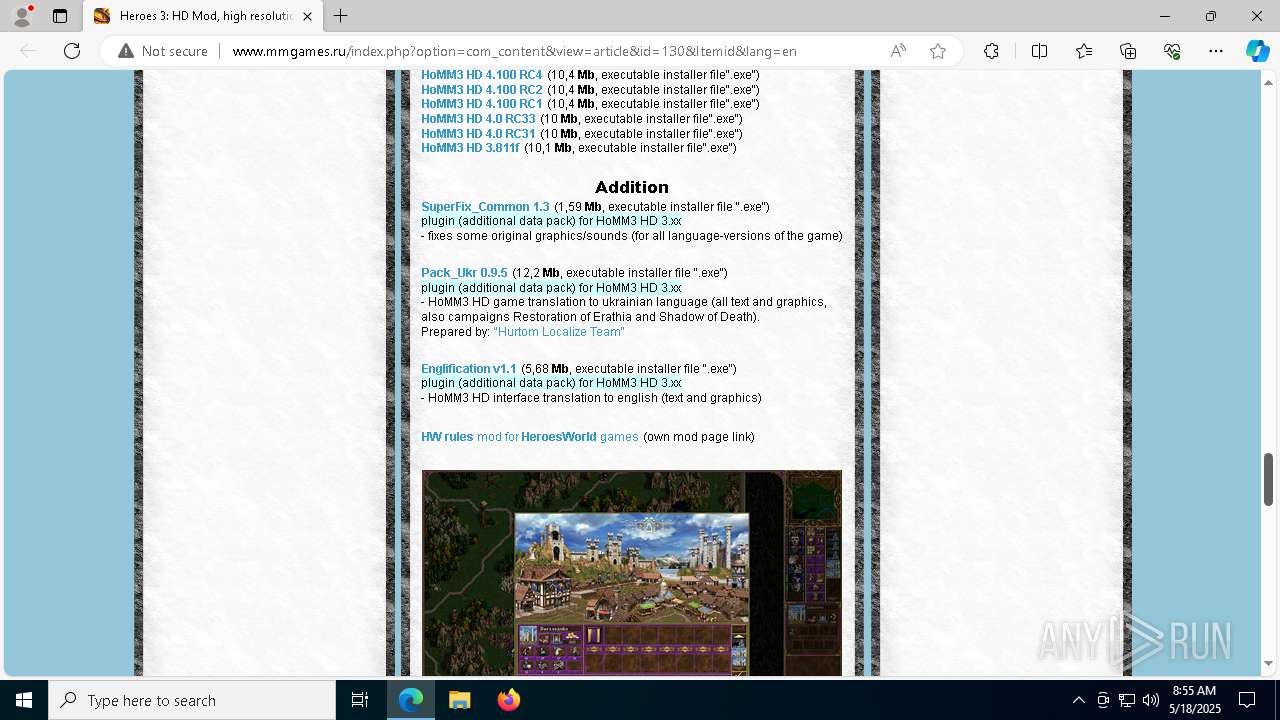The image size is (1280, 720).
Task: Download HoMM3 HD 4.0 RC31 link
Action: coord(478,134)
